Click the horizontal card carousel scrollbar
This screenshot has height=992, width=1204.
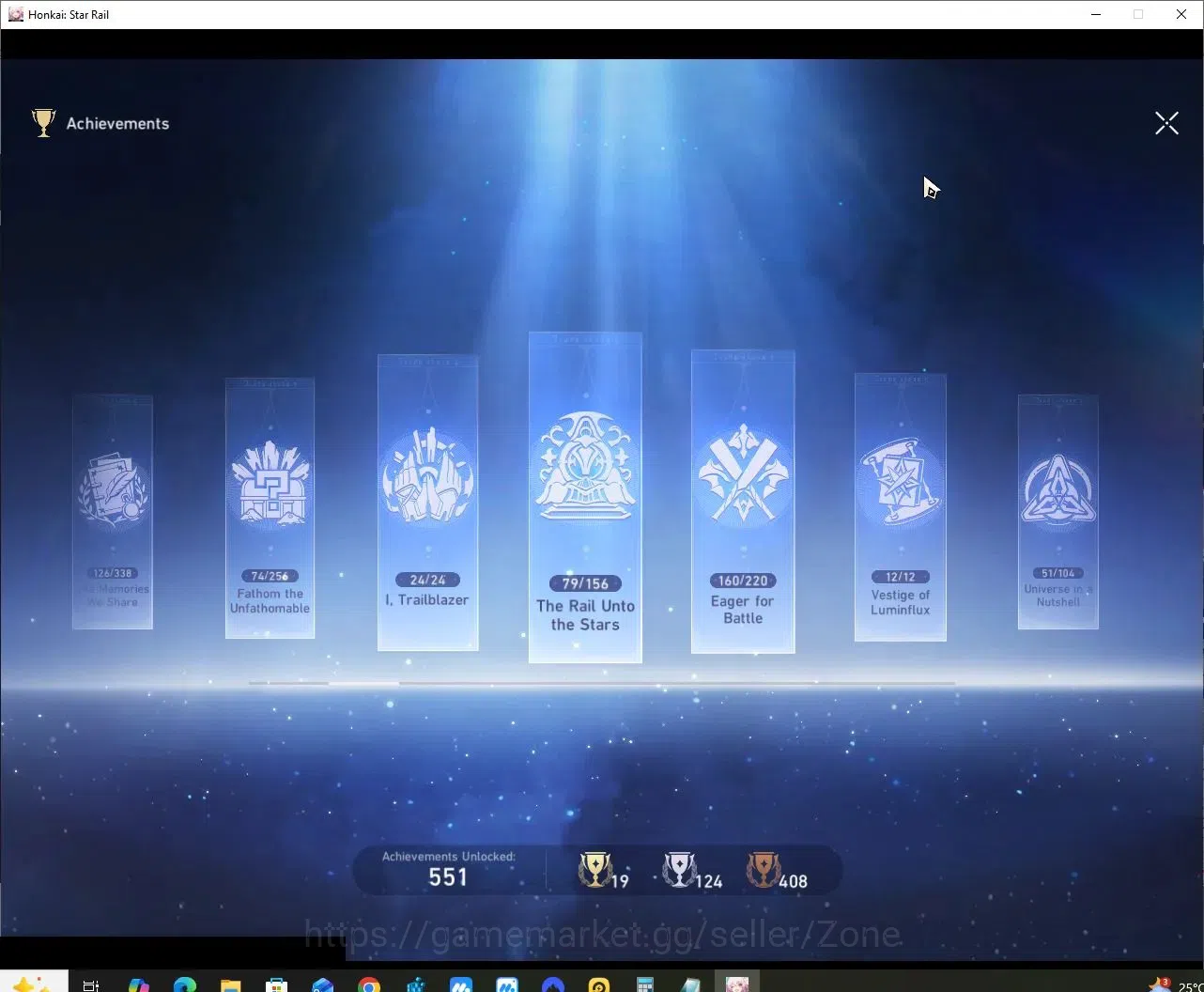602,683
